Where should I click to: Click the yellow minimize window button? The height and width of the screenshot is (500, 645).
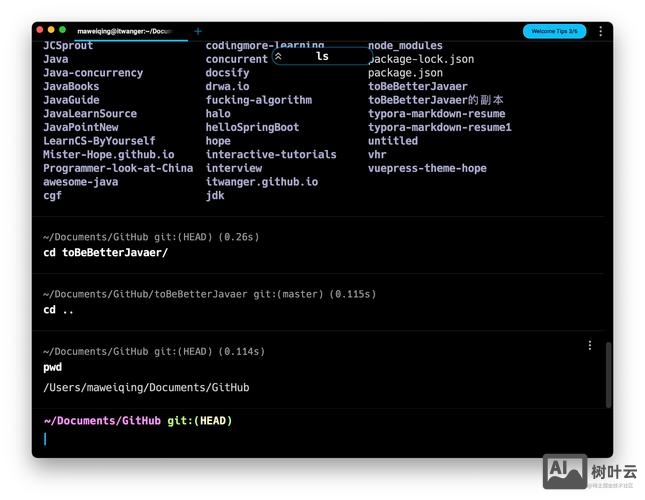(52, 31)
